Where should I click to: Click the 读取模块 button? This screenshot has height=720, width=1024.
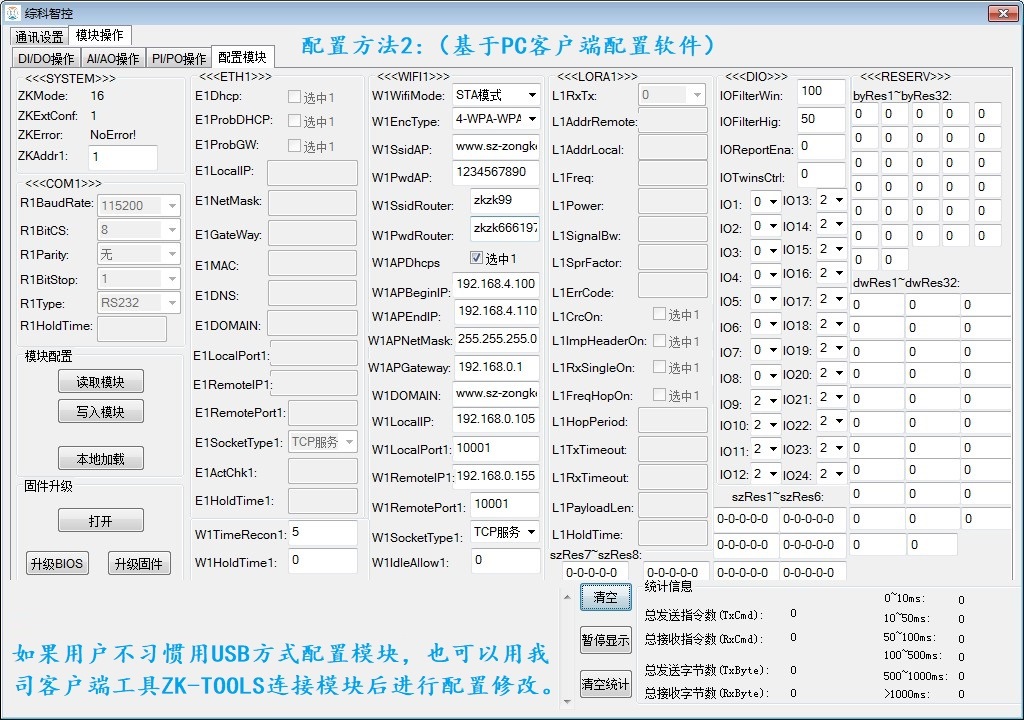(x=101, y=382)
